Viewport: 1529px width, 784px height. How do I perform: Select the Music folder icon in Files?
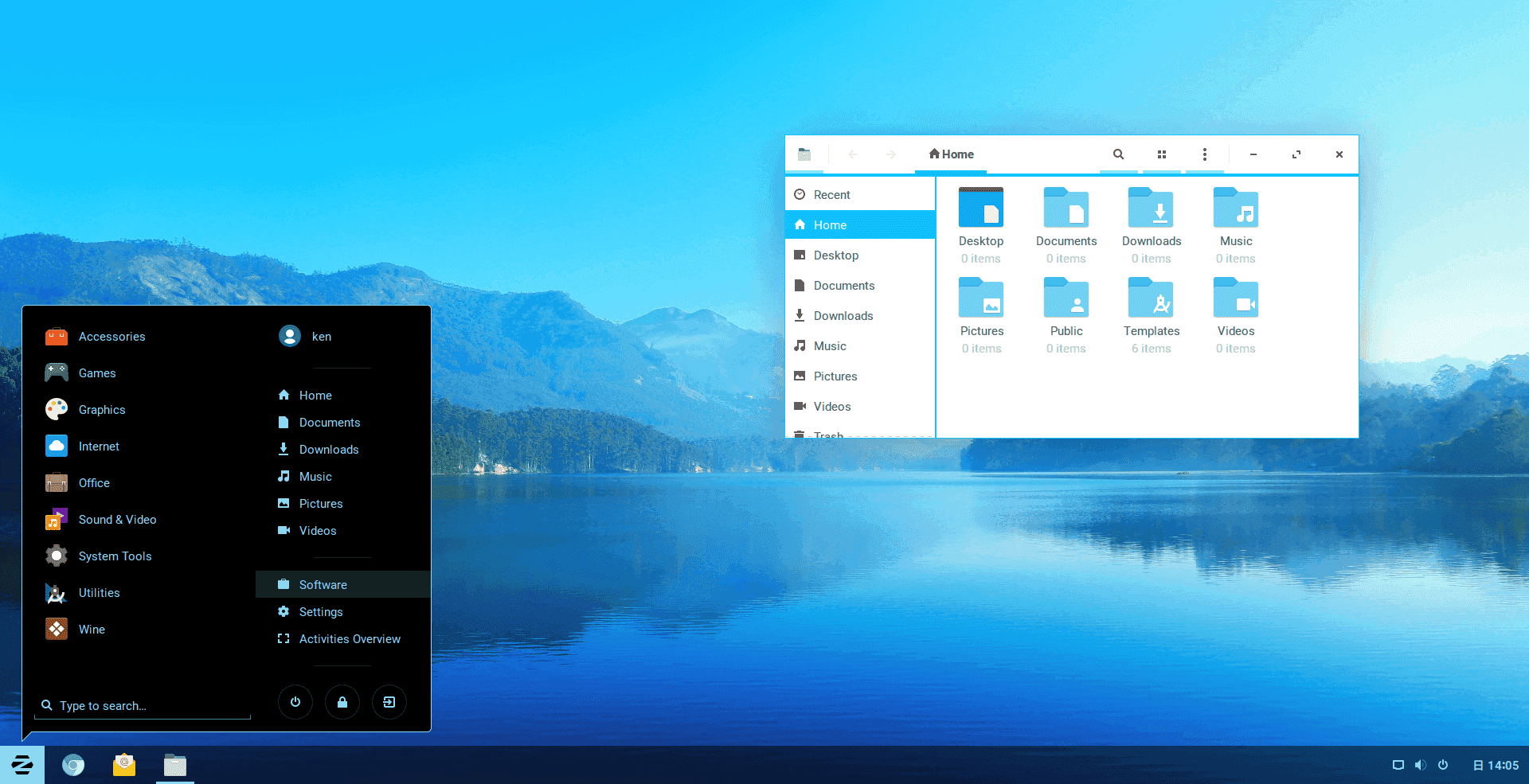1236,209
